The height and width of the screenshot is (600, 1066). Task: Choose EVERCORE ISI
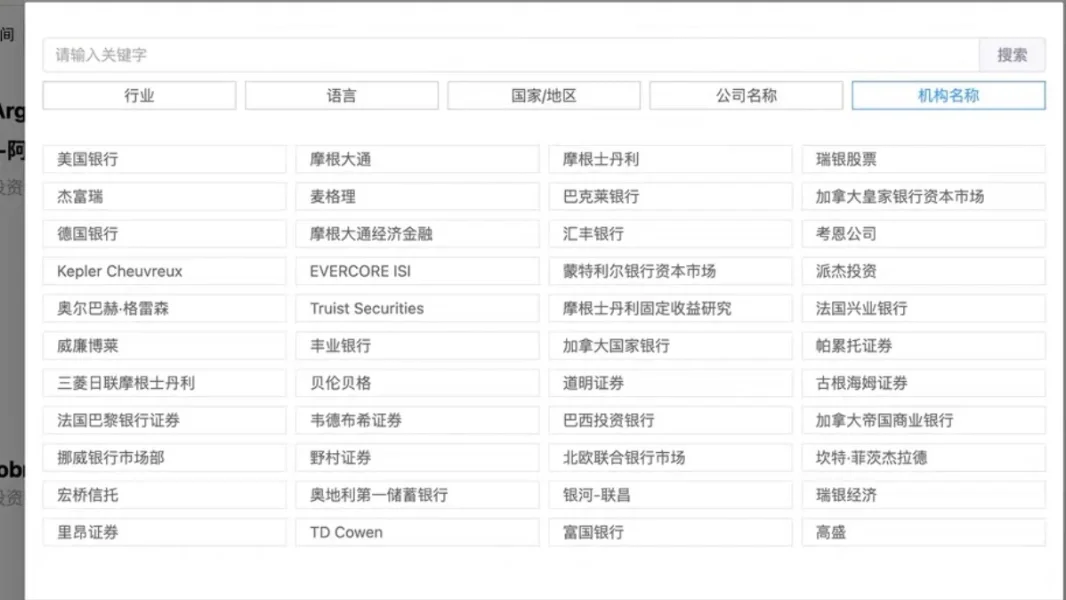pyautogui.click(x=417, y=272)
